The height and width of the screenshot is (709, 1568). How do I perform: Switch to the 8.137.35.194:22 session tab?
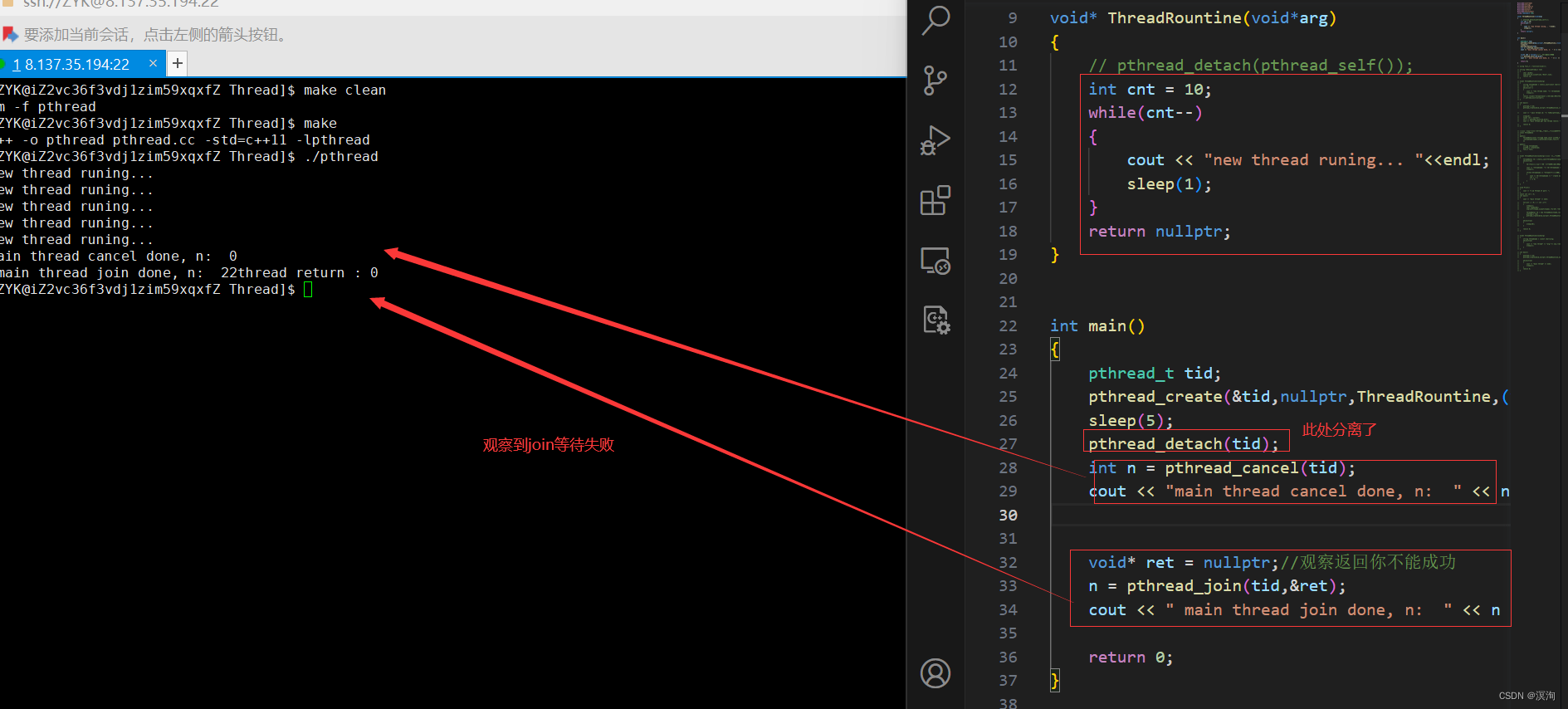[75, 64]
